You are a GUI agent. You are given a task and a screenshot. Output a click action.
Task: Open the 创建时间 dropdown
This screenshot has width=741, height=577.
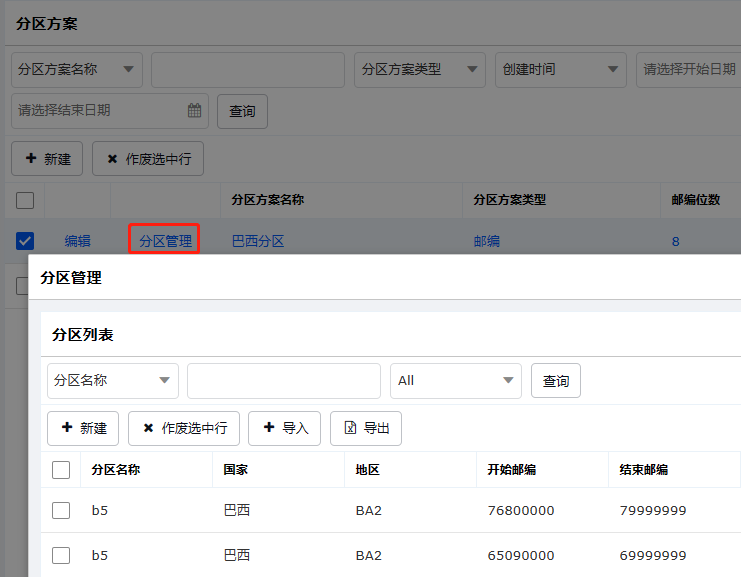point(560,69)
